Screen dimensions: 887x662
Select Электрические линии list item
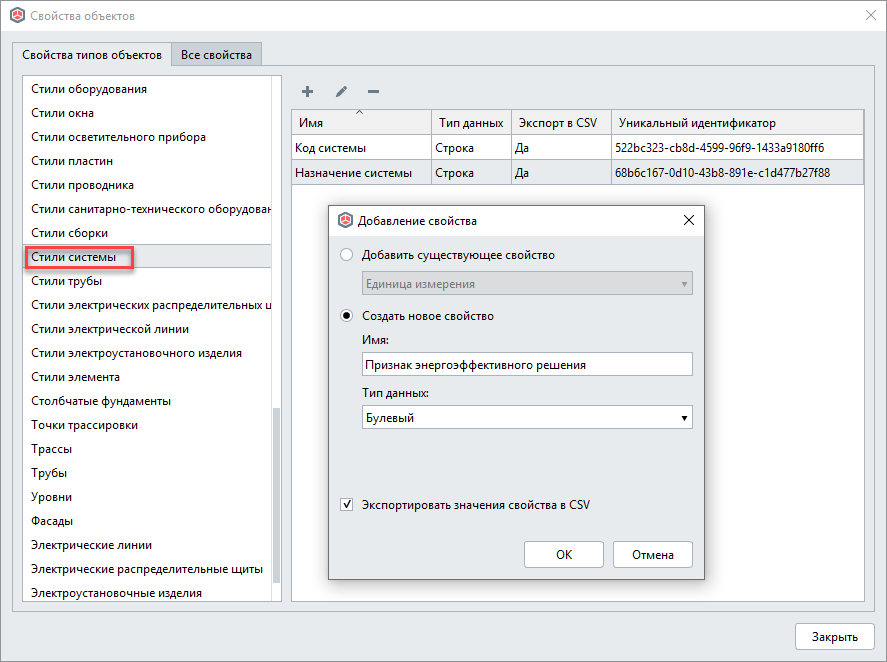pos(147,545)
